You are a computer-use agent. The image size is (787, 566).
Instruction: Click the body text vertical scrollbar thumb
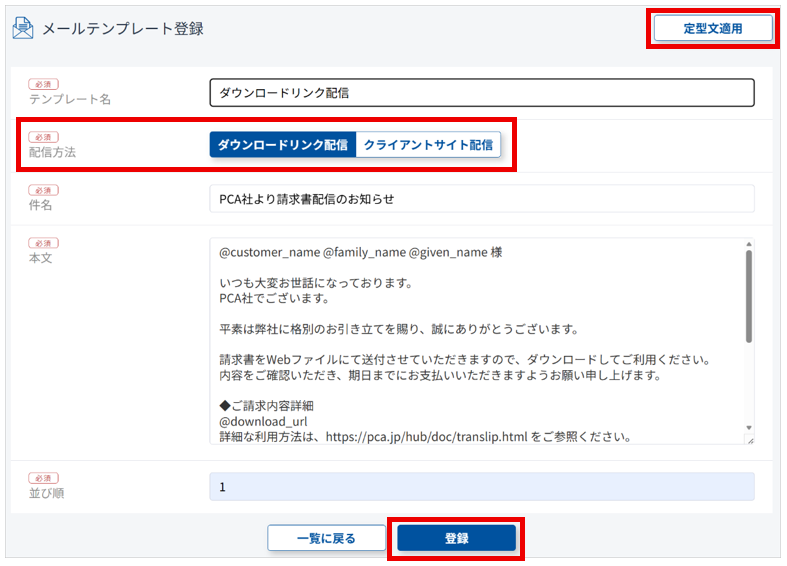748,295
